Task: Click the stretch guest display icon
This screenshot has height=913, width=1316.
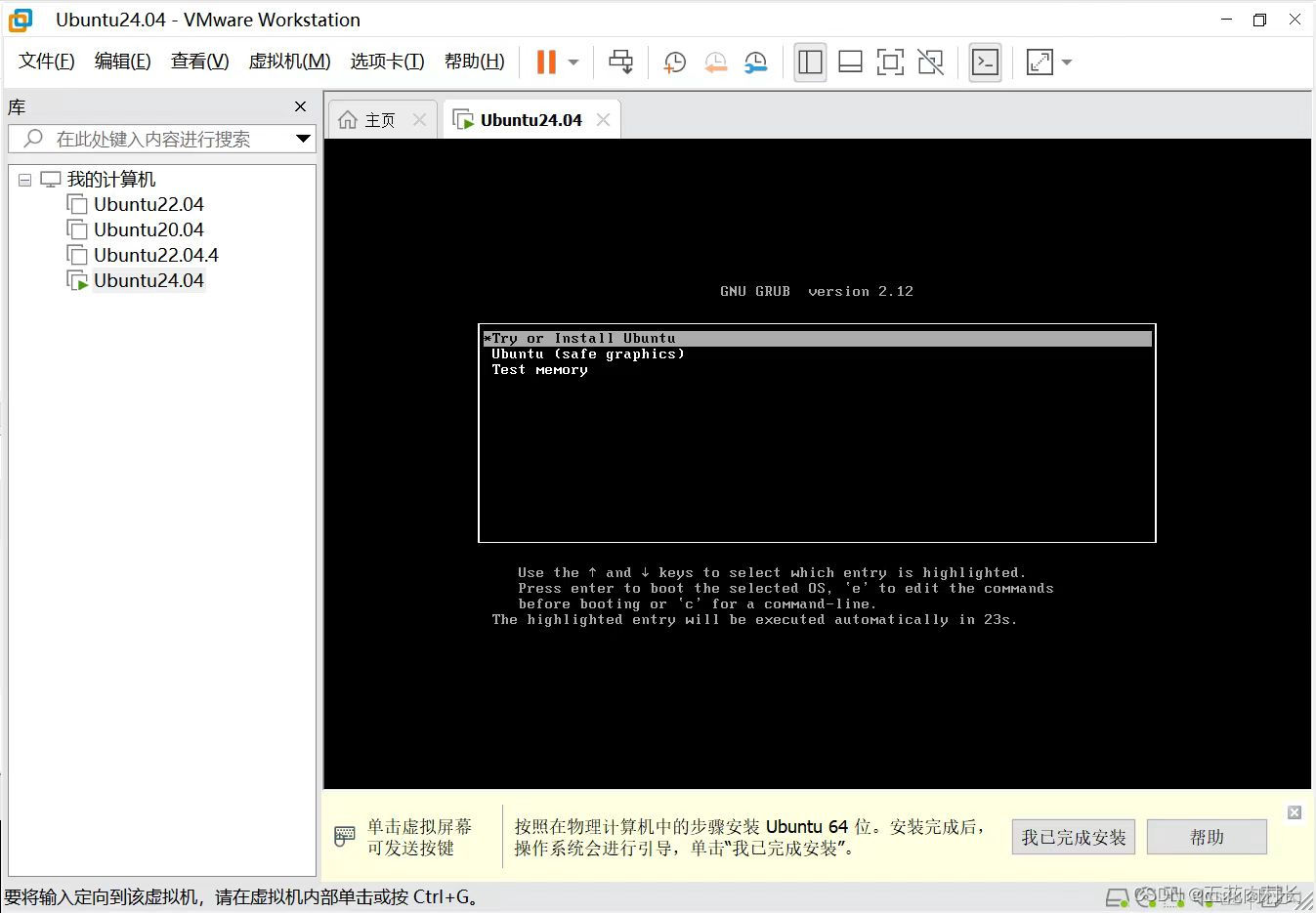Action: click(1040, 62)
